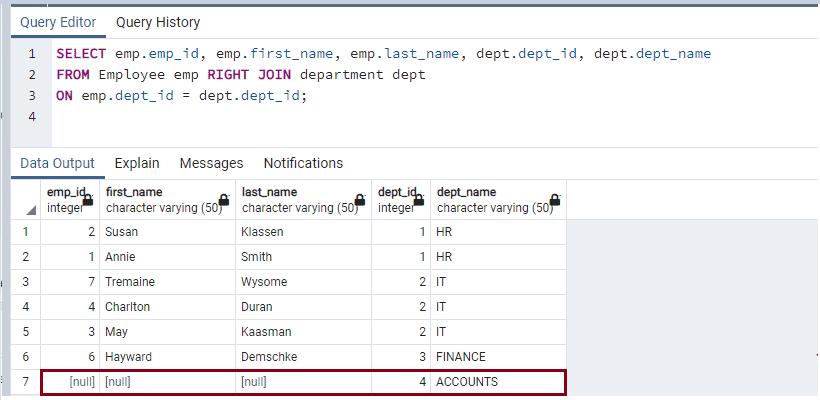Click select-all corner triangle in grid
Viewport: 820px width, 400px height.
point(31,209)
